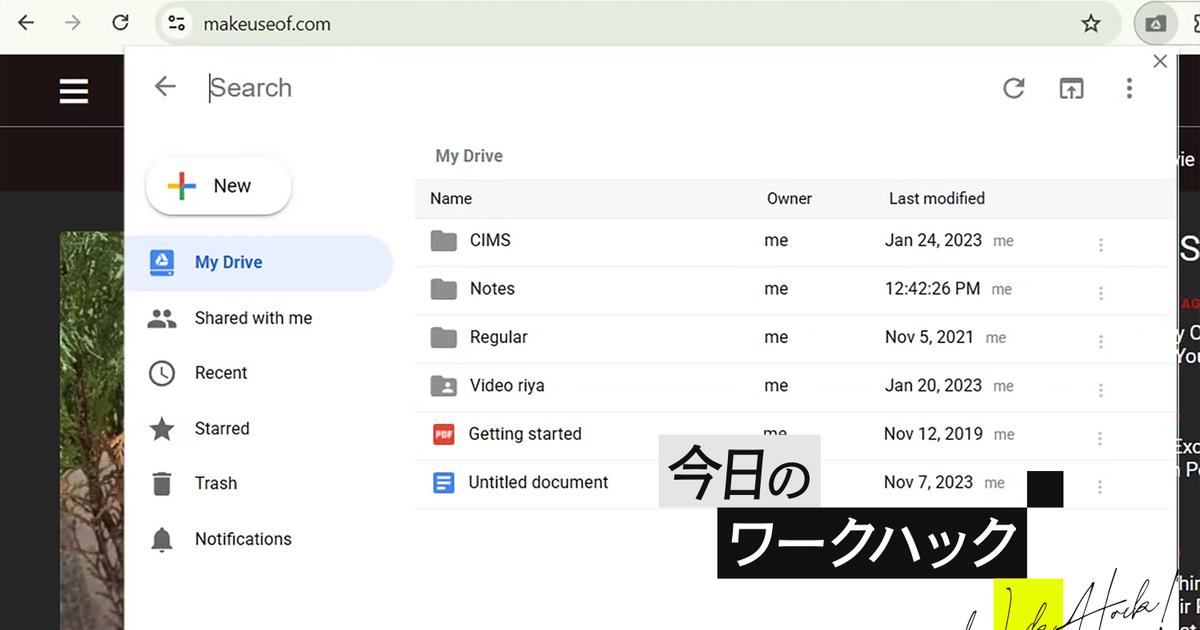1200x630 pixels.
Task: Click the date 'Jan 24, 2023'
Action: tap(934, 240)
